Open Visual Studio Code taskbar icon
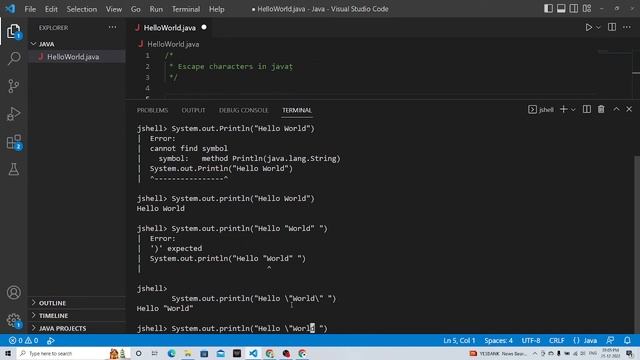640x360 pixels. pyautogui.click(x=253, y=353)
